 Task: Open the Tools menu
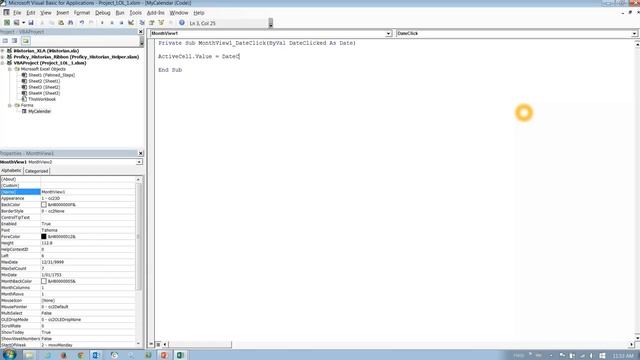click(136, 13)
